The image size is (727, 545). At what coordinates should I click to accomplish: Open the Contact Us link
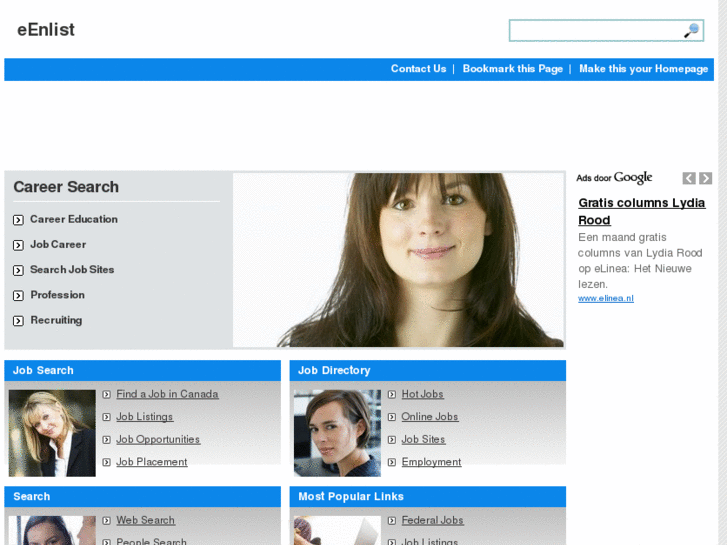418,69
